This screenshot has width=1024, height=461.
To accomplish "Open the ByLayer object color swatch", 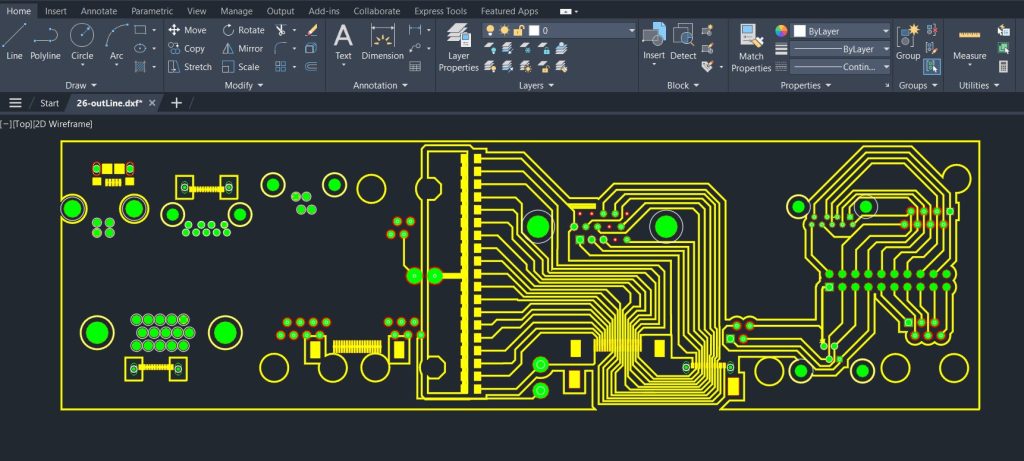I will [799, 31].
